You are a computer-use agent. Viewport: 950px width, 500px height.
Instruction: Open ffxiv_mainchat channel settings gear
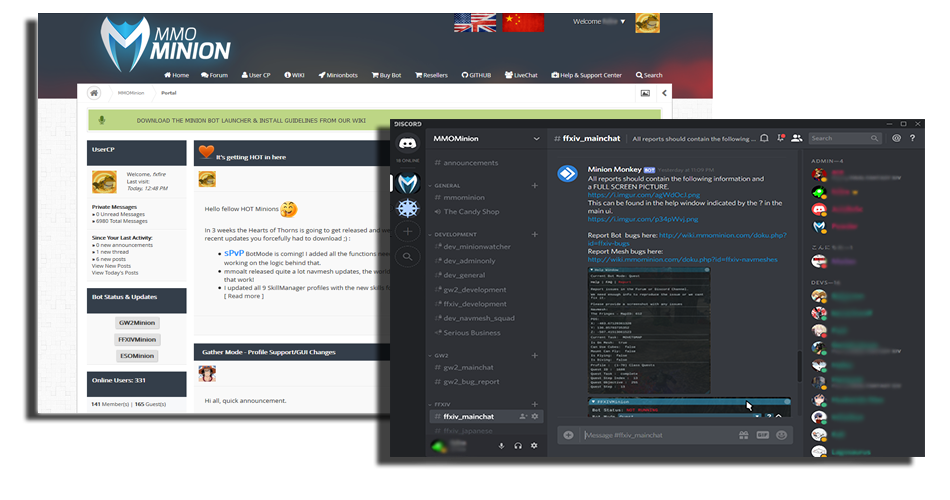click(535, 416)
